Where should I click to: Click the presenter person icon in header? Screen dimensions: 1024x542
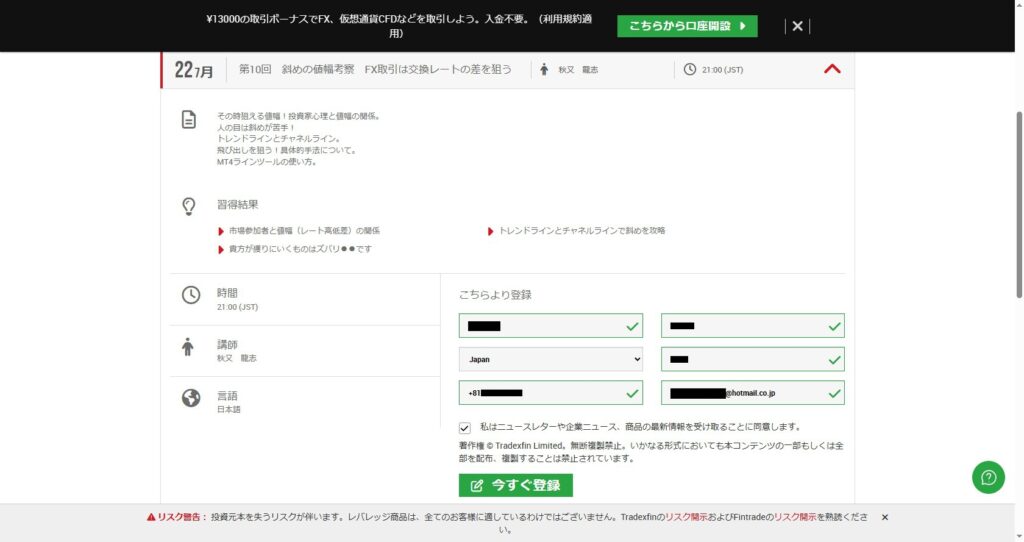[x=544, y=69]
